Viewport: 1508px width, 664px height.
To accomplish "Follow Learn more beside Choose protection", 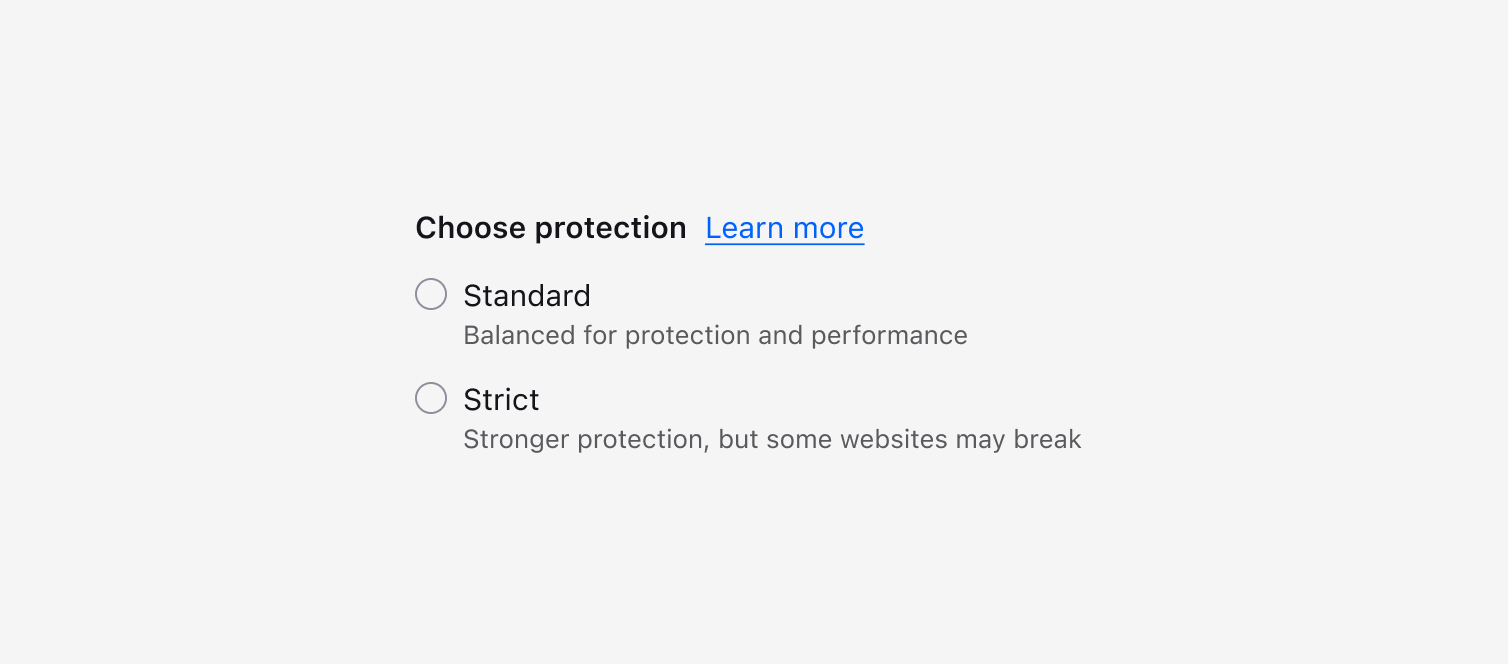I will (x=784, y=229).
